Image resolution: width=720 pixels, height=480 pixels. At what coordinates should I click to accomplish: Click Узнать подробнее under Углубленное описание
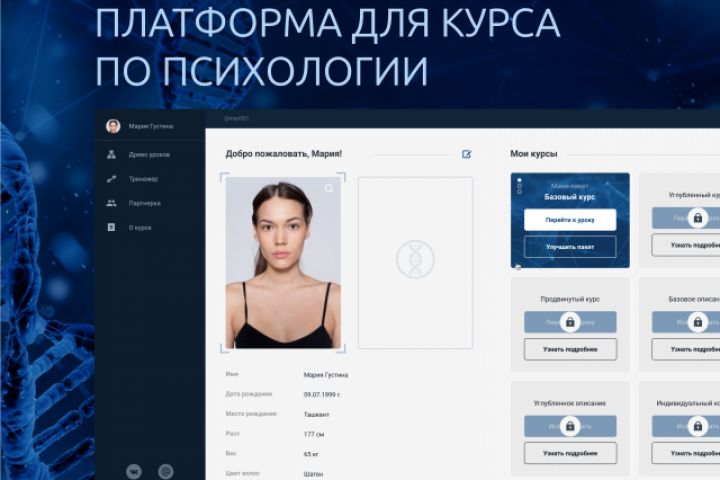click(x=570, y=454)
